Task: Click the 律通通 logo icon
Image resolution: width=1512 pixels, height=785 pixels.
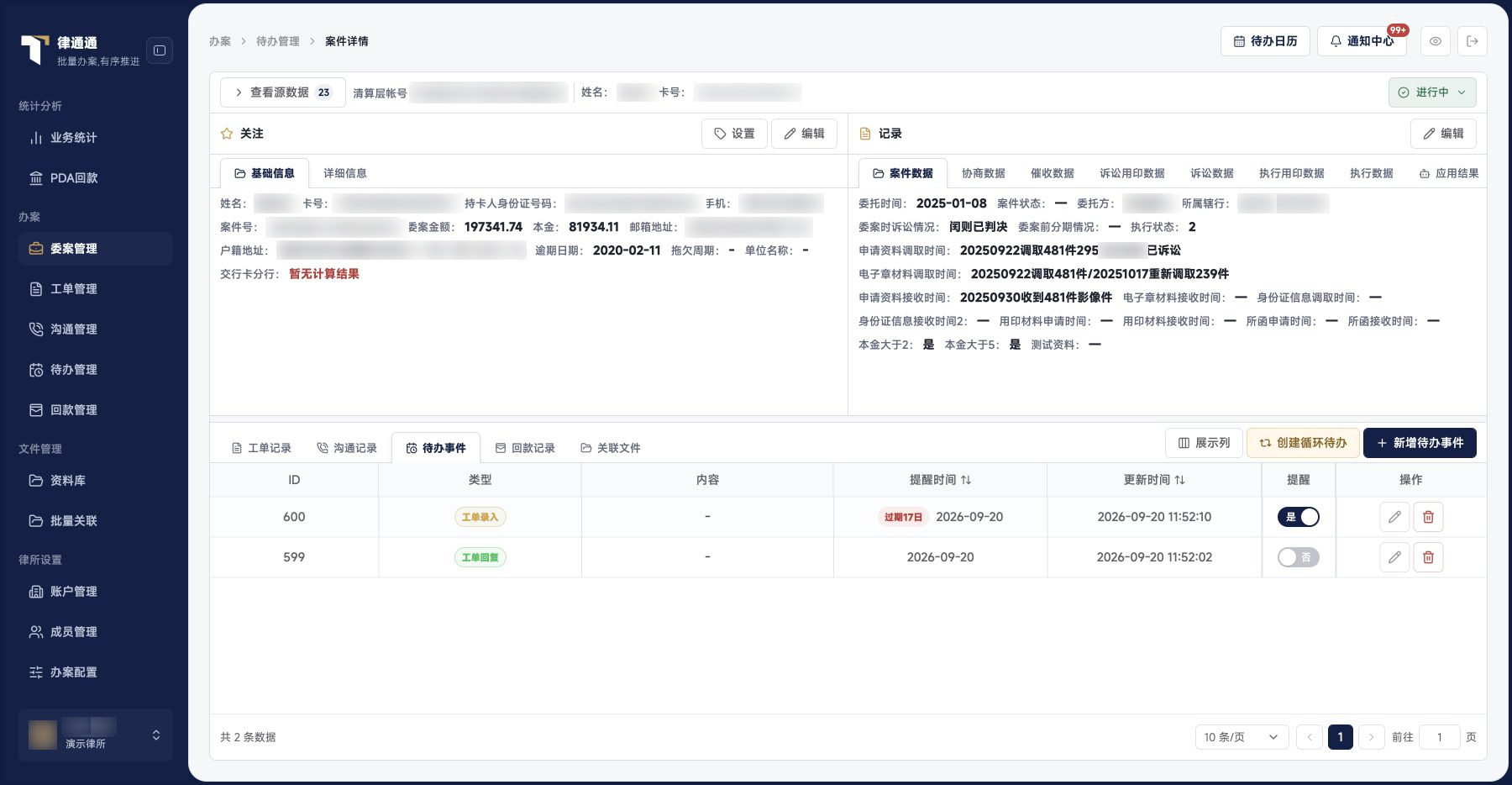Action: click(x=34, y=50)
